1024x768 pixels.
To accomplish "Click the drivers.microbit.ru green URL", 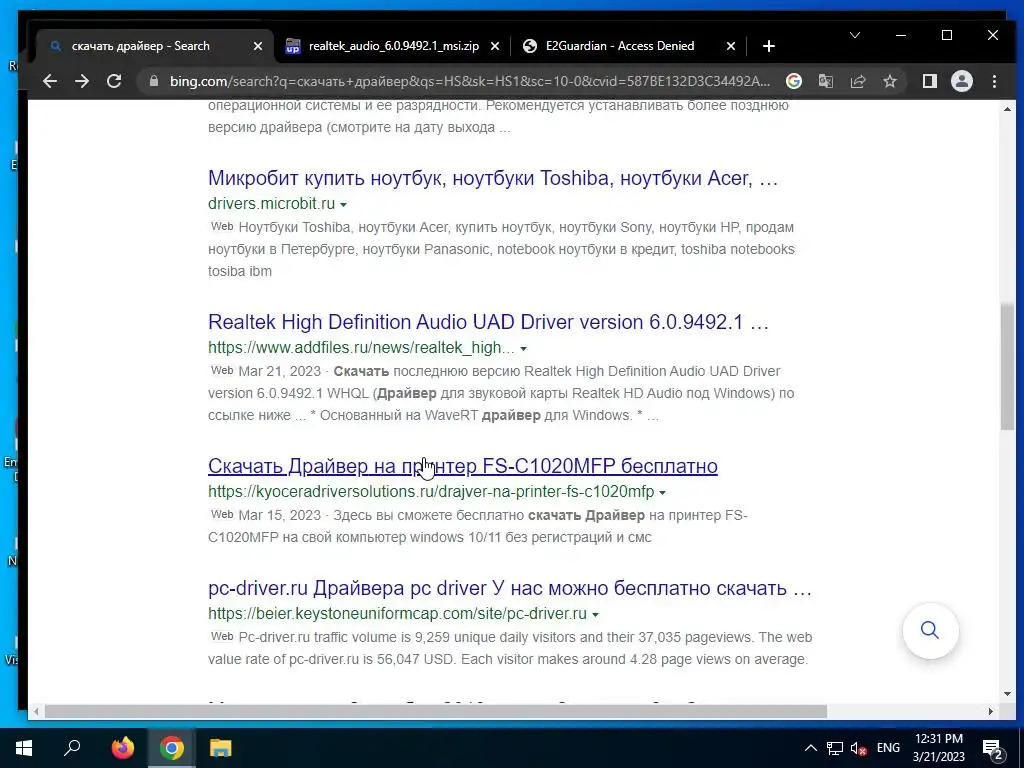I will 271,203.
